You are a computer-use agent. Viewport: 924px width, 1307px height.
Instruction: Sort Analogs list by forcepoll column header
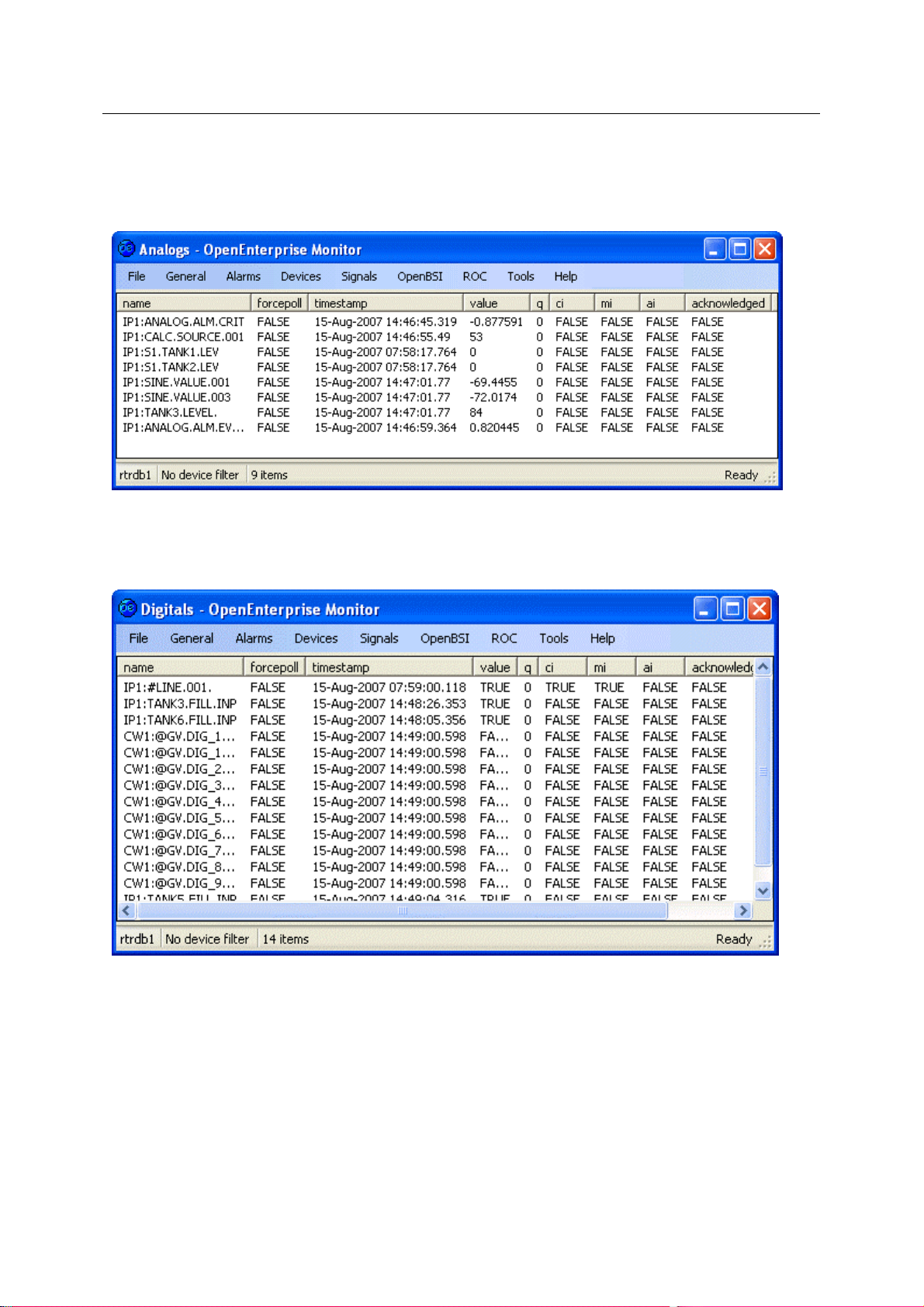click(x=279, y=303)
